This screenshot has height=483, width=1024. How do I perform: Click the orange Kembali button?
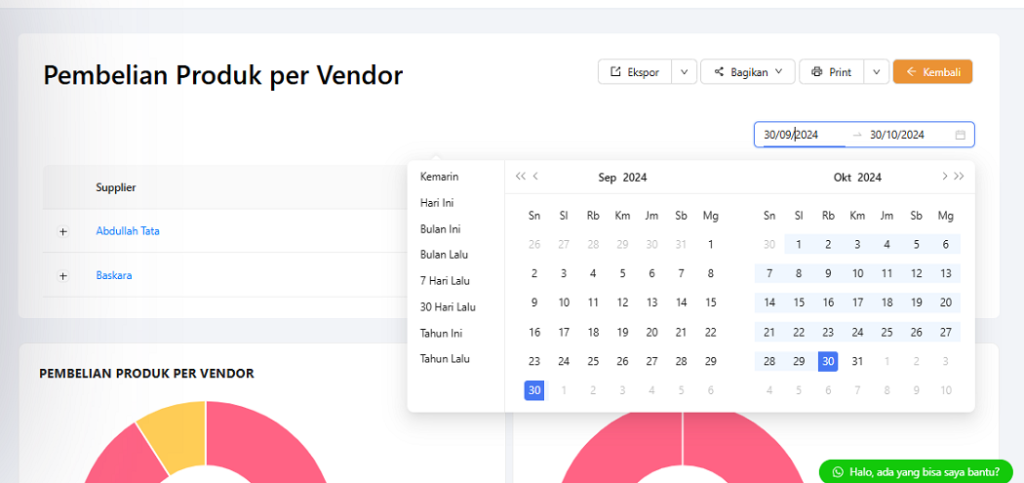933,72
